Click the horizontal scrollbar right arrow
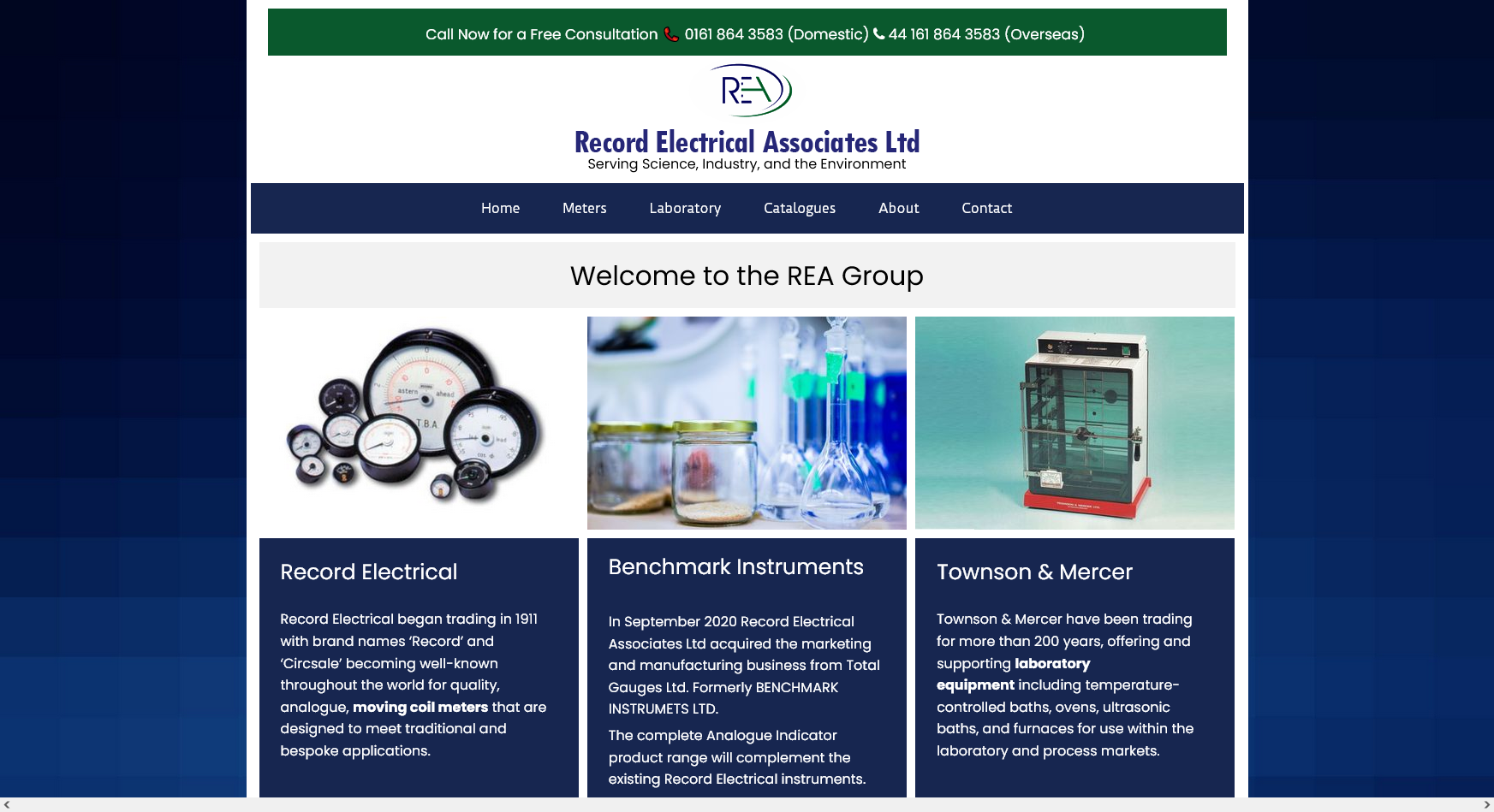Screen dimensions: 1494x812 click(1486, 805)
